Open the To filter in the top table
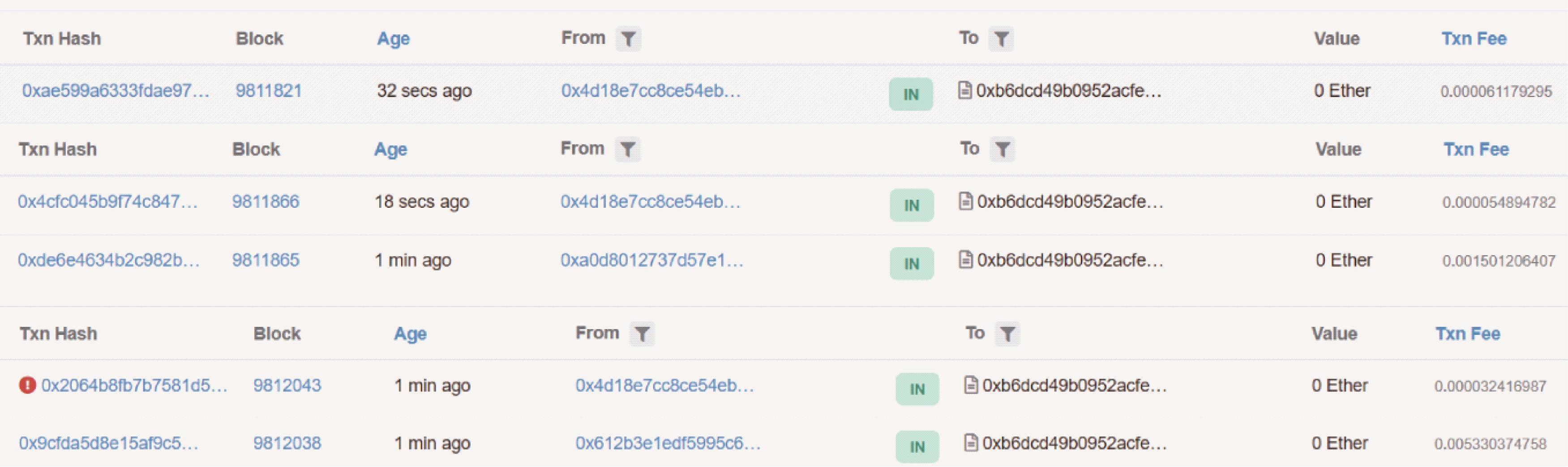Screen dimensions: 1568x467 click(x=1001, y=39)
